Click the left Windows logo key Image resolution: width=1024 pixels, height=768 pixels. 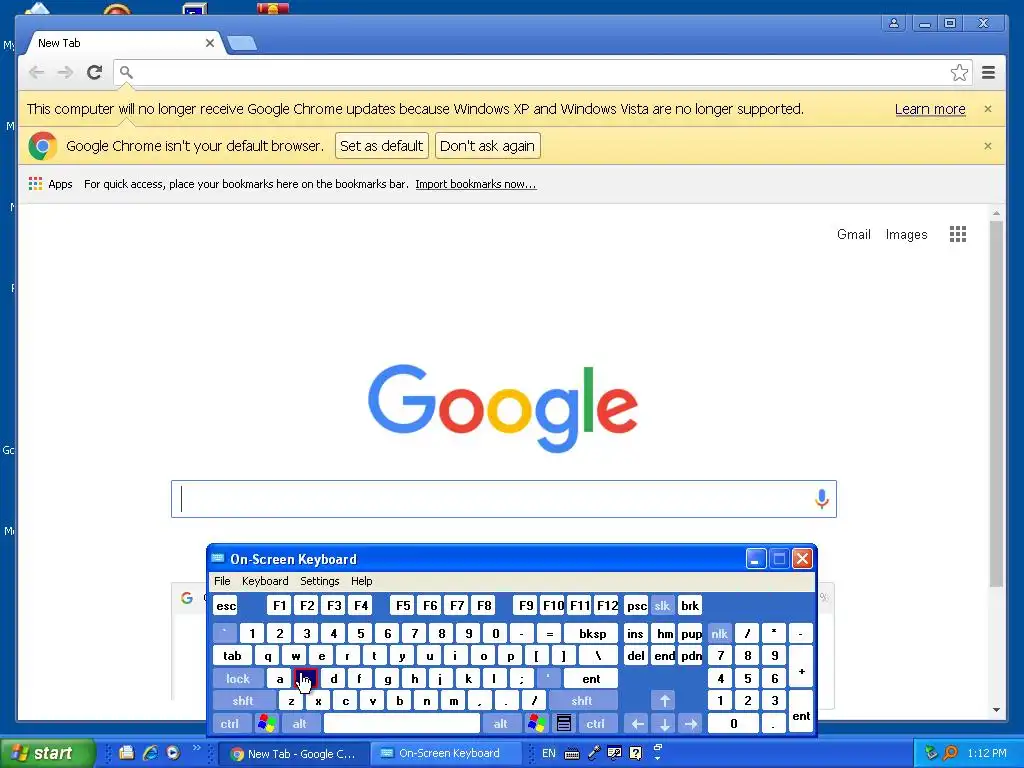point(266,724)
